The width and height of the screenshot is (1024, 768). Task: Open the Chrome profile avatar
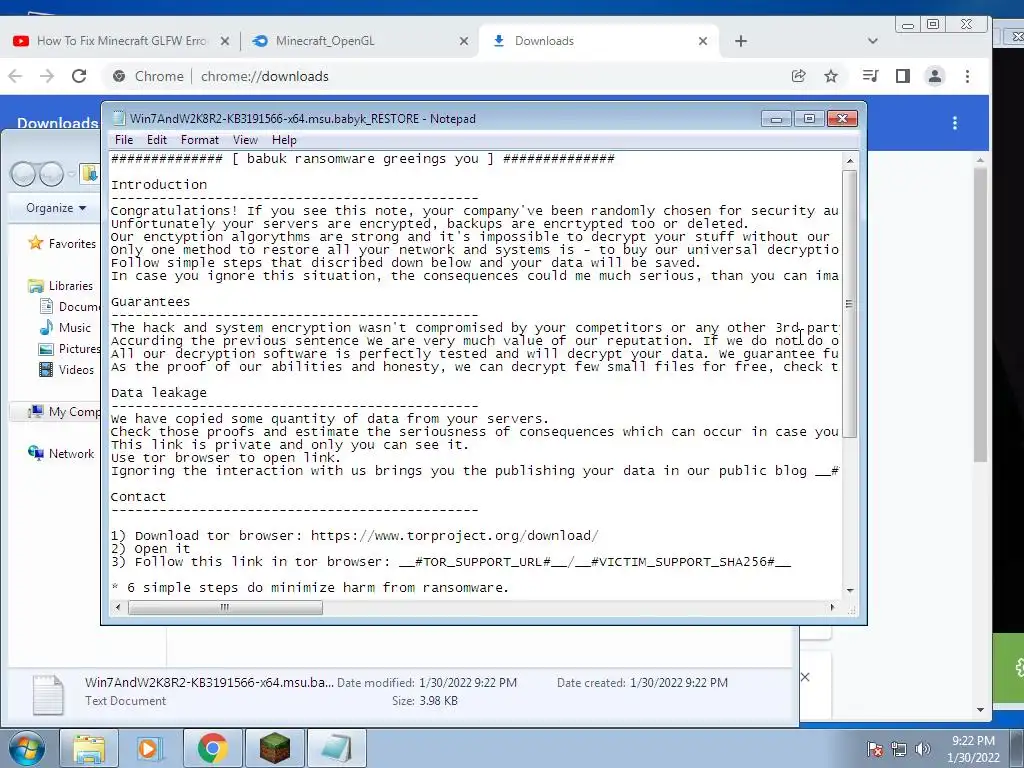(935, 76)
